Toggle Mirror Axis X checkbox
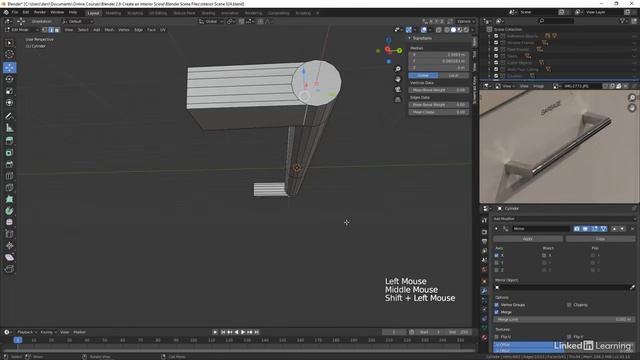Viewport: 640px width, 360px height. [x=497, y=256]
